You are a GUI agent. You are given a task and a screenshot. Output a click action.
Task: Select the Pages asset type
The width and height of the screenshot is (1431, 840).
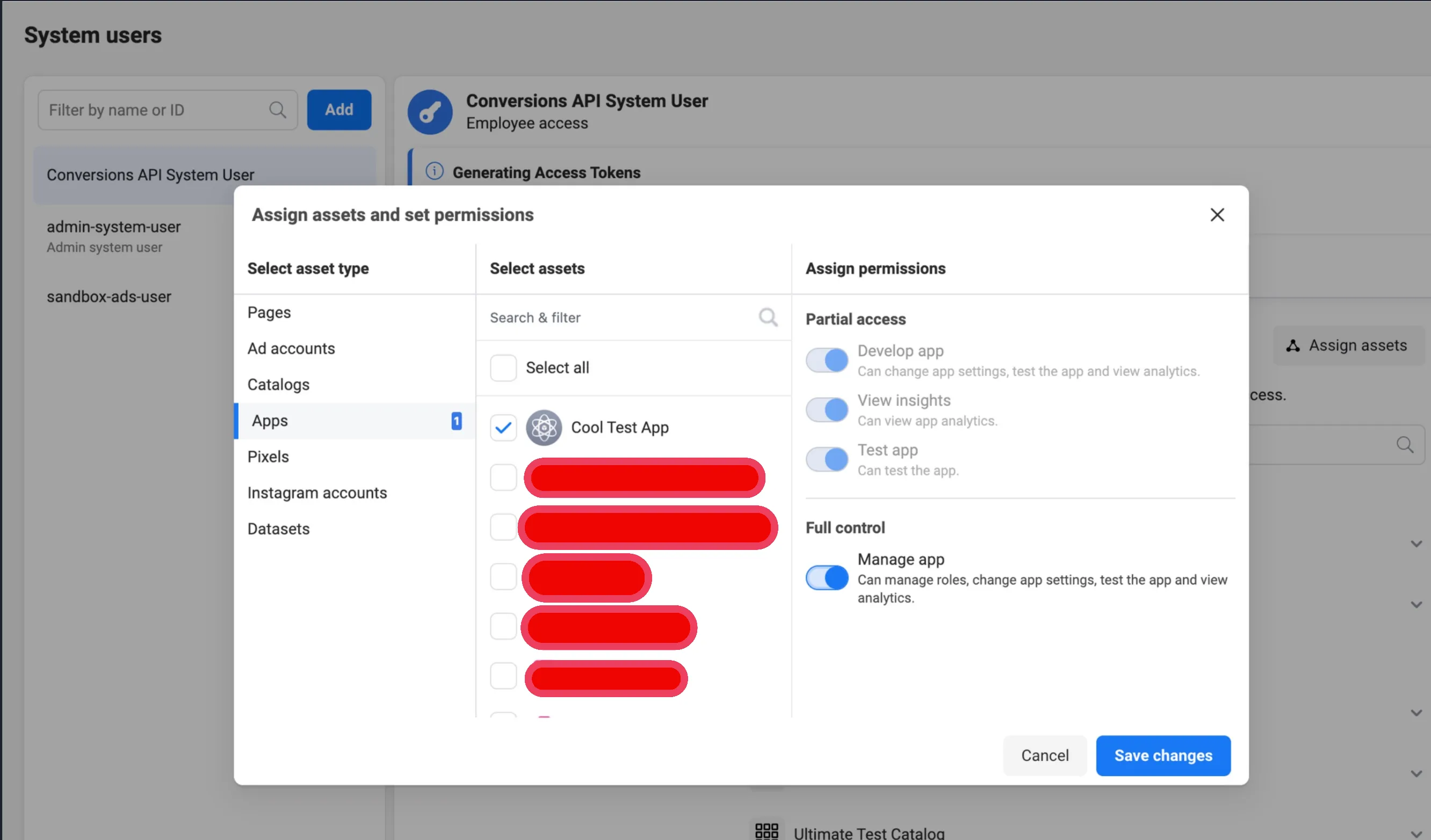click(x=355, y=313)
